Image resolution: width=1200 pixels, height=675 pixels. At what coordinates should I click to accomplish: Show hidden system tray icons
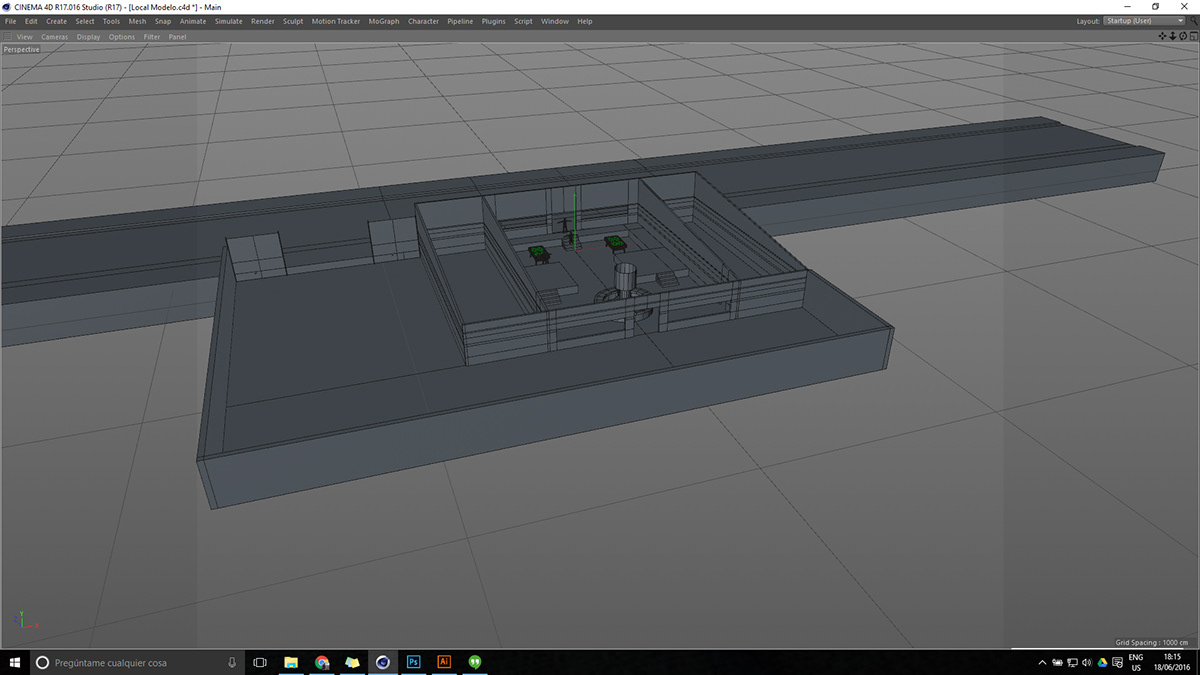[x=1043, y=662]
